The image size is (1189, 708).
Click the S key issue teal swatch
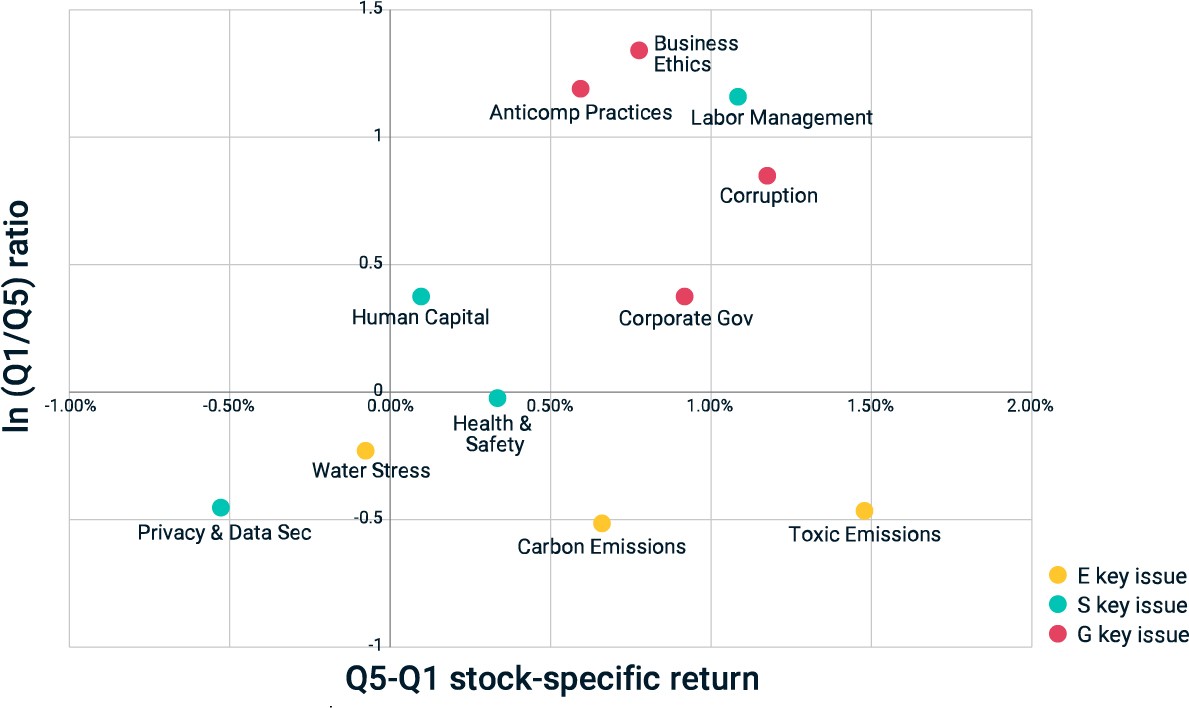coord(1058,604)
